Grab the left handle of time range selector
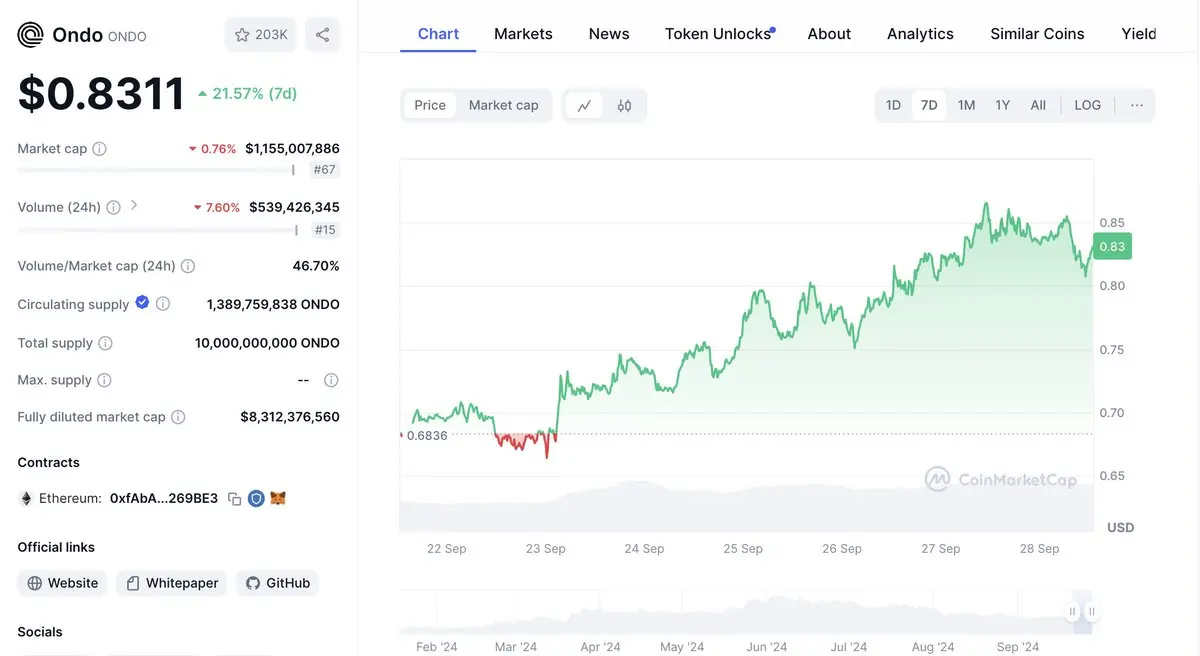This screenshot has height=656, width=1200. 1072,611
